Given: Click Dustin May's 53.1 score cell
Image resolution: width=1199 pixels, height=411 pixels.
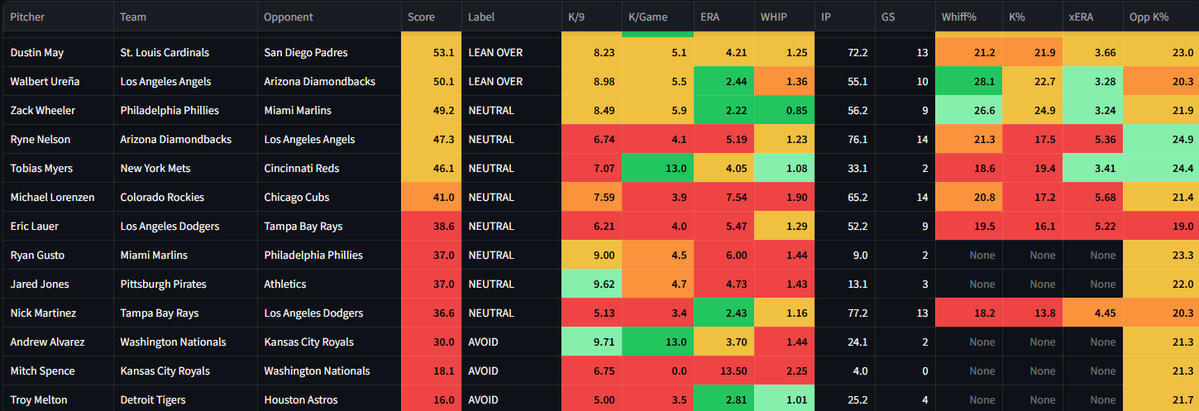Looking at the screenshot, I should coord(431,53).
